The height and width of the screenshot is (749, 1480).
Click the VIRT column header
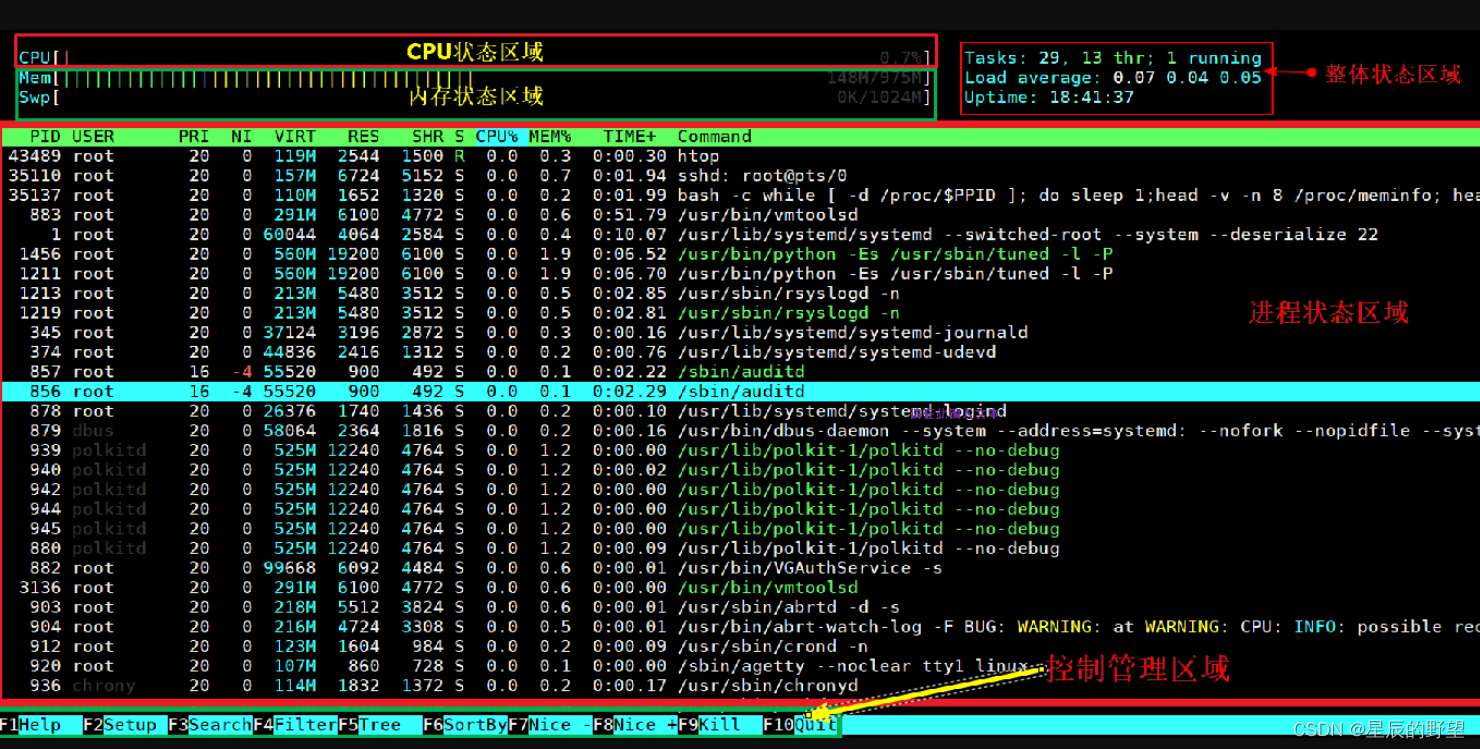point(295,137)
